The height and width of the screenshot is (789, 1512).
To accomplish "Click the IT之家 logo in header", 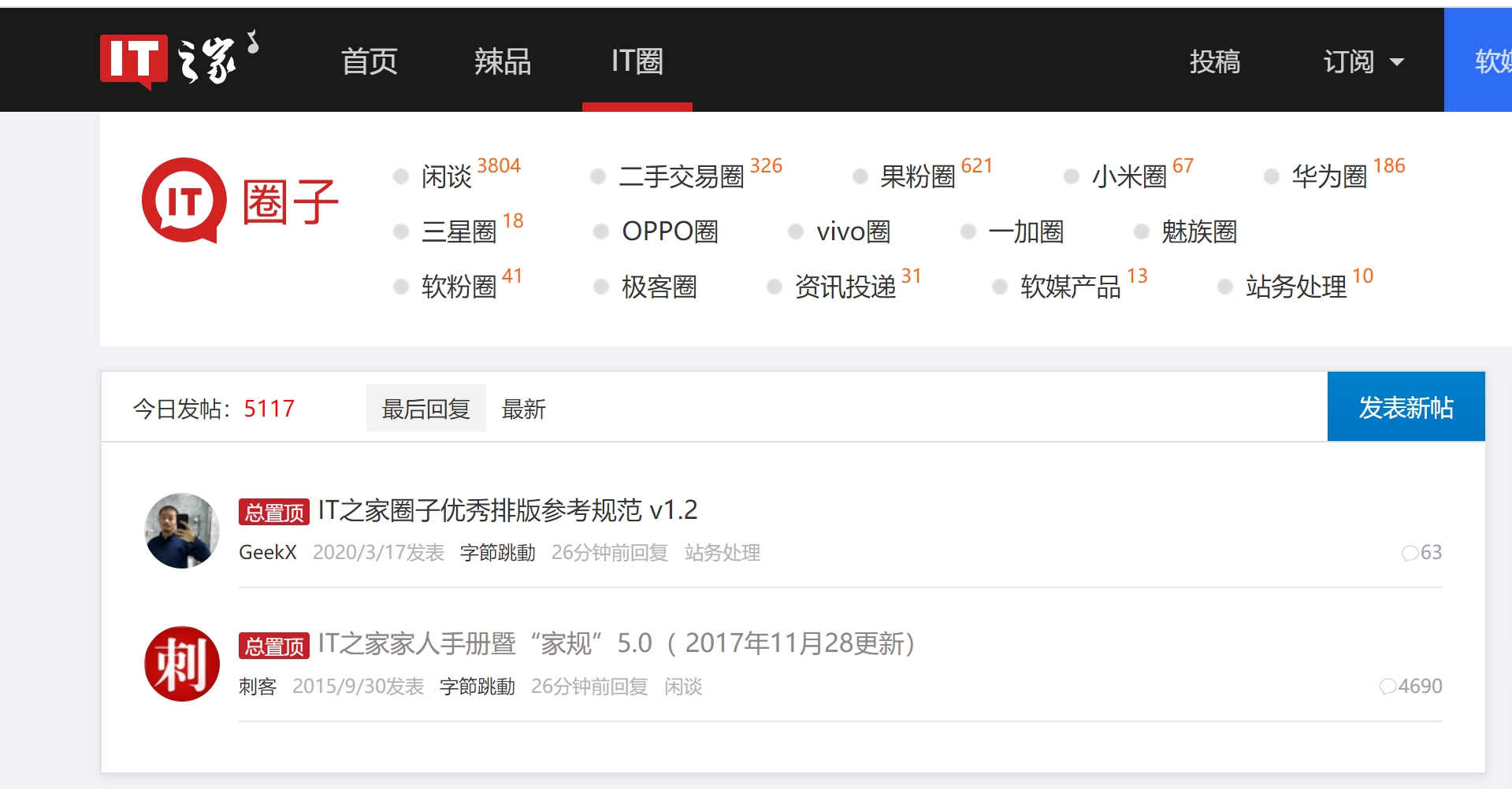I will (x=178, y=61).
